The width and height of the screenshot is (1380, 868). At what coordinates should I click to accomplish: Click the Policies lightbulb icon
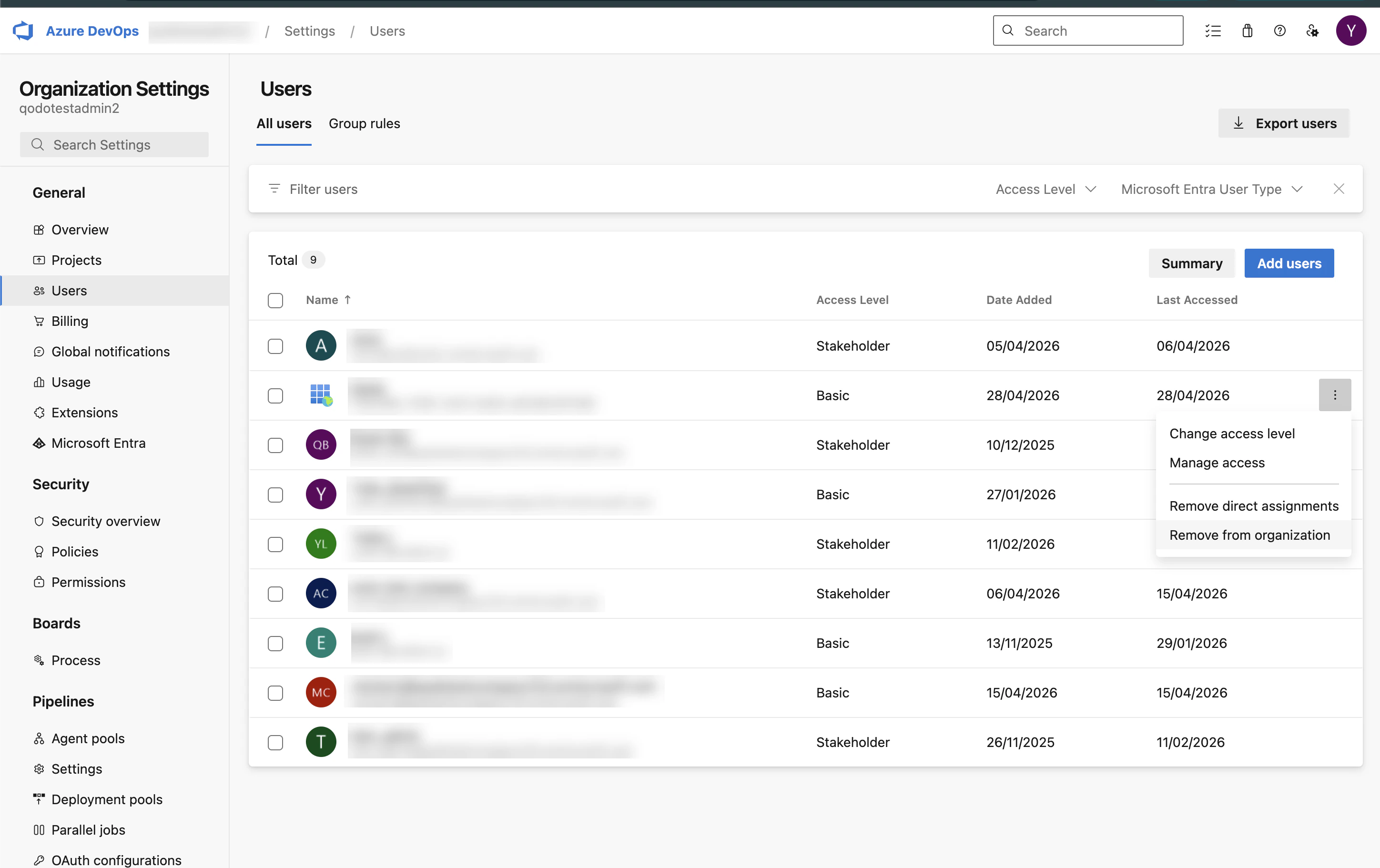(39, 551)
